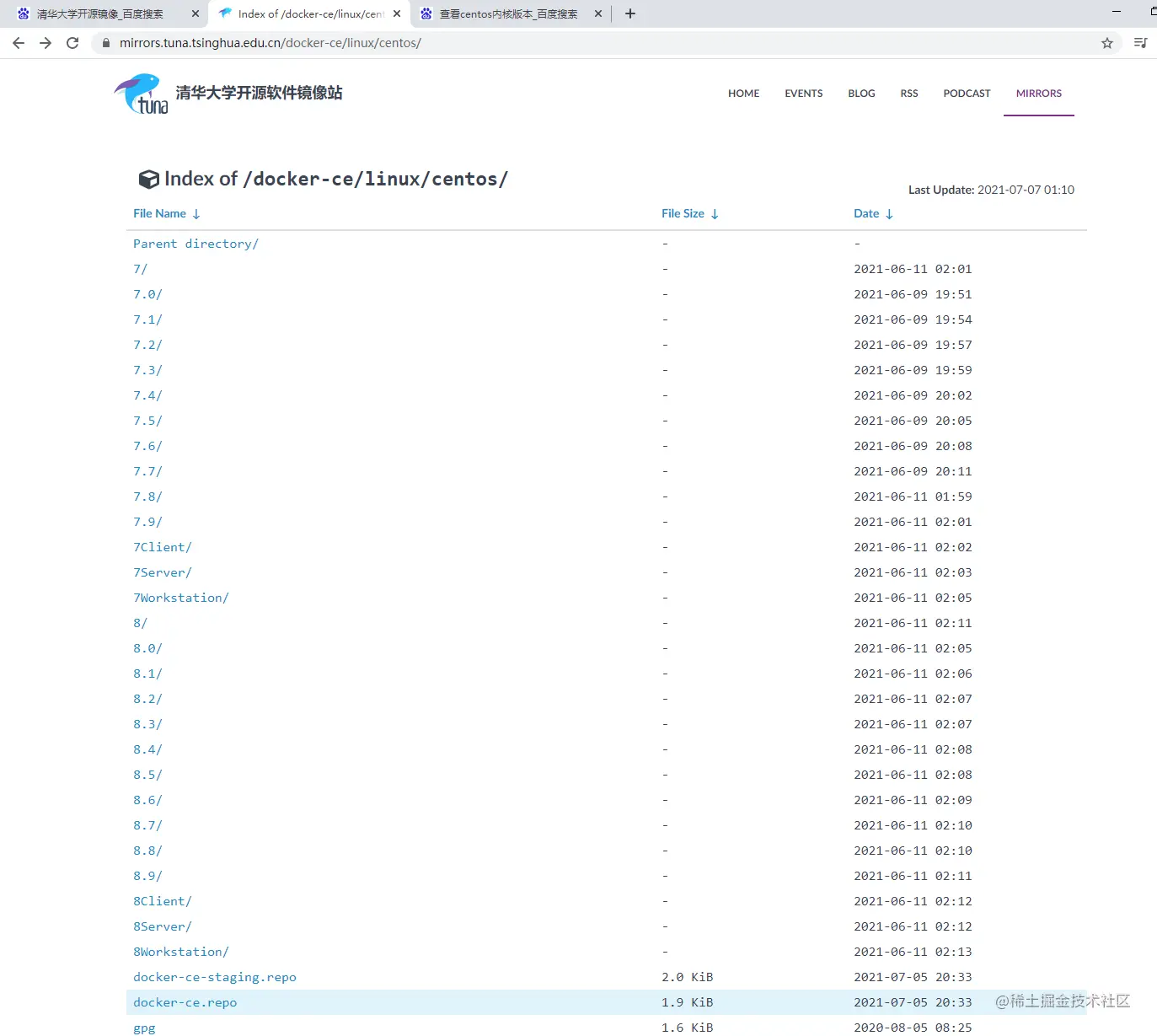Open the 7.4/ directory
This screenshot has height=1036, width=1157.
147,395
